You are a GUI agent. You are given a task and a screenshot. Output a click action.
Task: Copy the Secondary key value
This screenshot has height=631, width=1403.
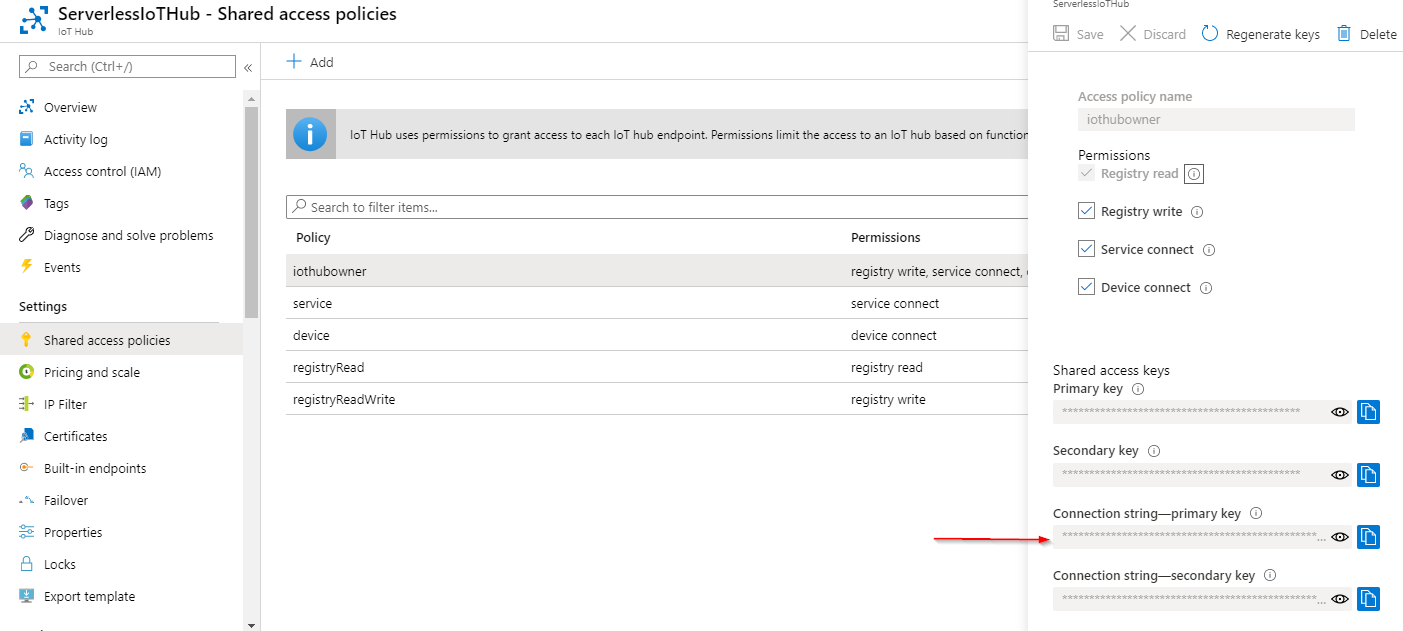point(1368,474)
